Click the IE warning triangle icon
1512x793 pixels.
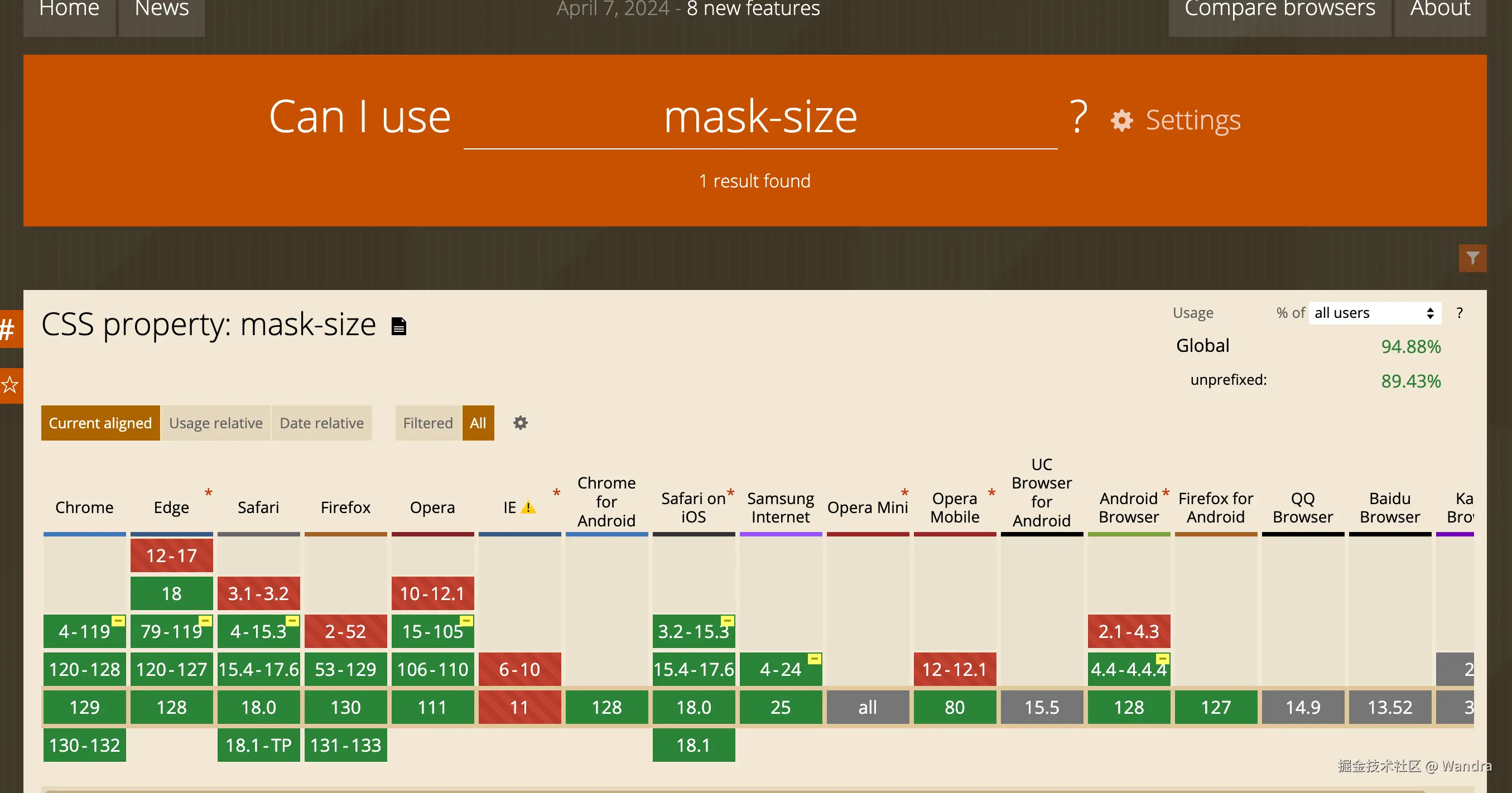point(528,507)
